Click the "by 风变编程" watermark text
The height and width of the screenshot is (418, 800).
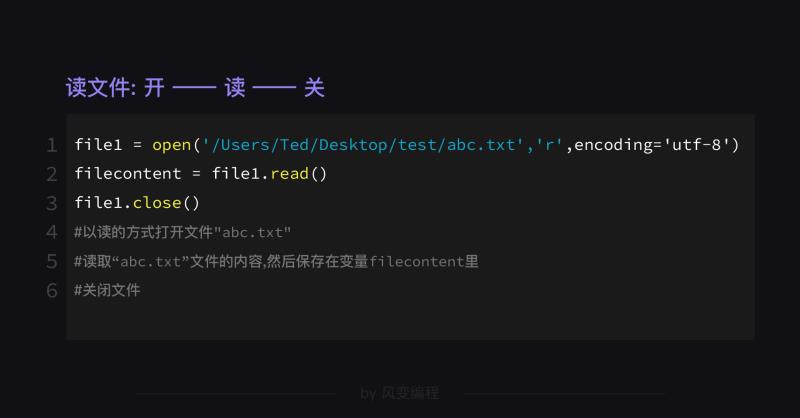pyautogui.click(x=399, y=393)
